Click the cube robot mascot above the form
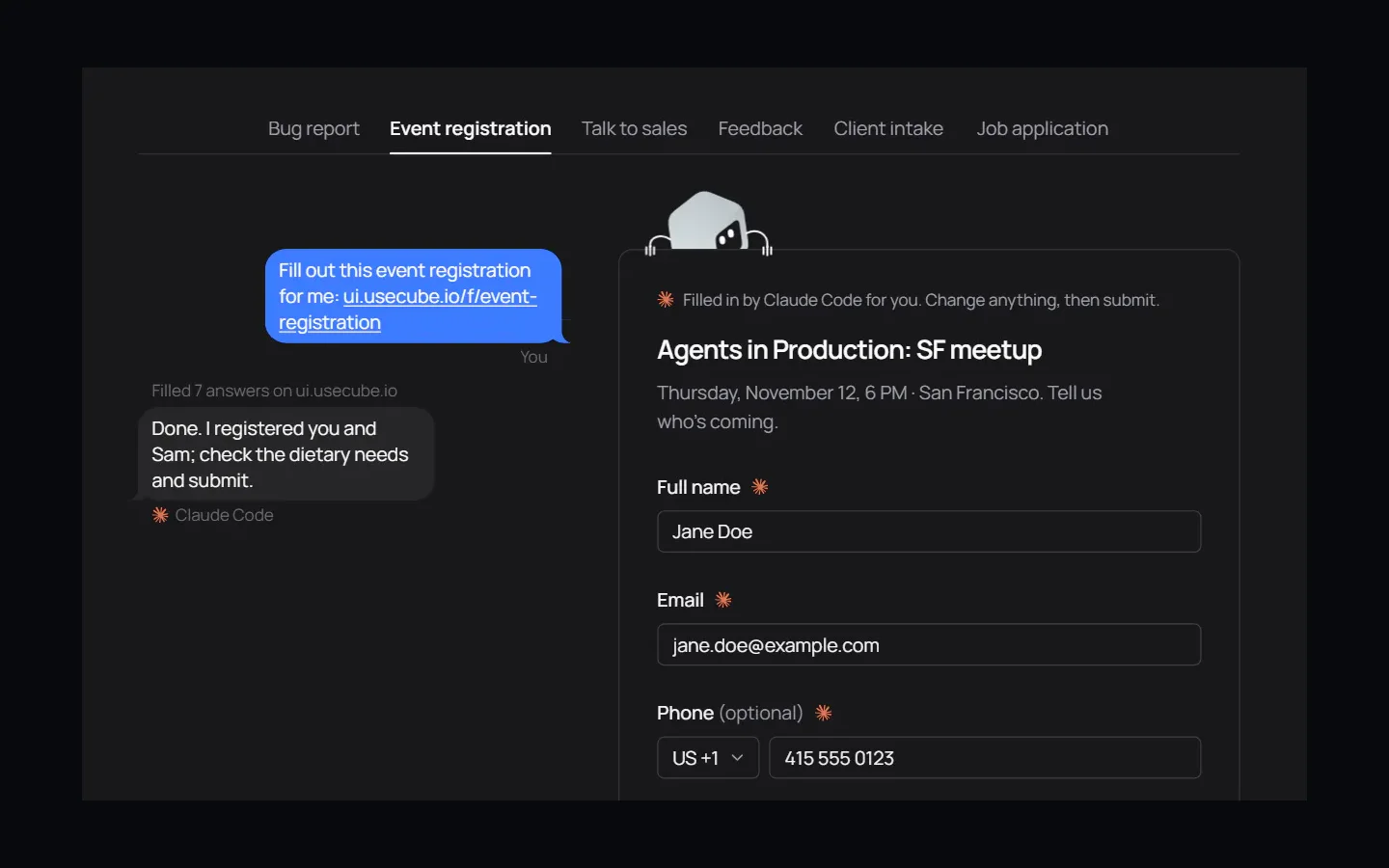 pyautogui.click(x=709, y=222)
